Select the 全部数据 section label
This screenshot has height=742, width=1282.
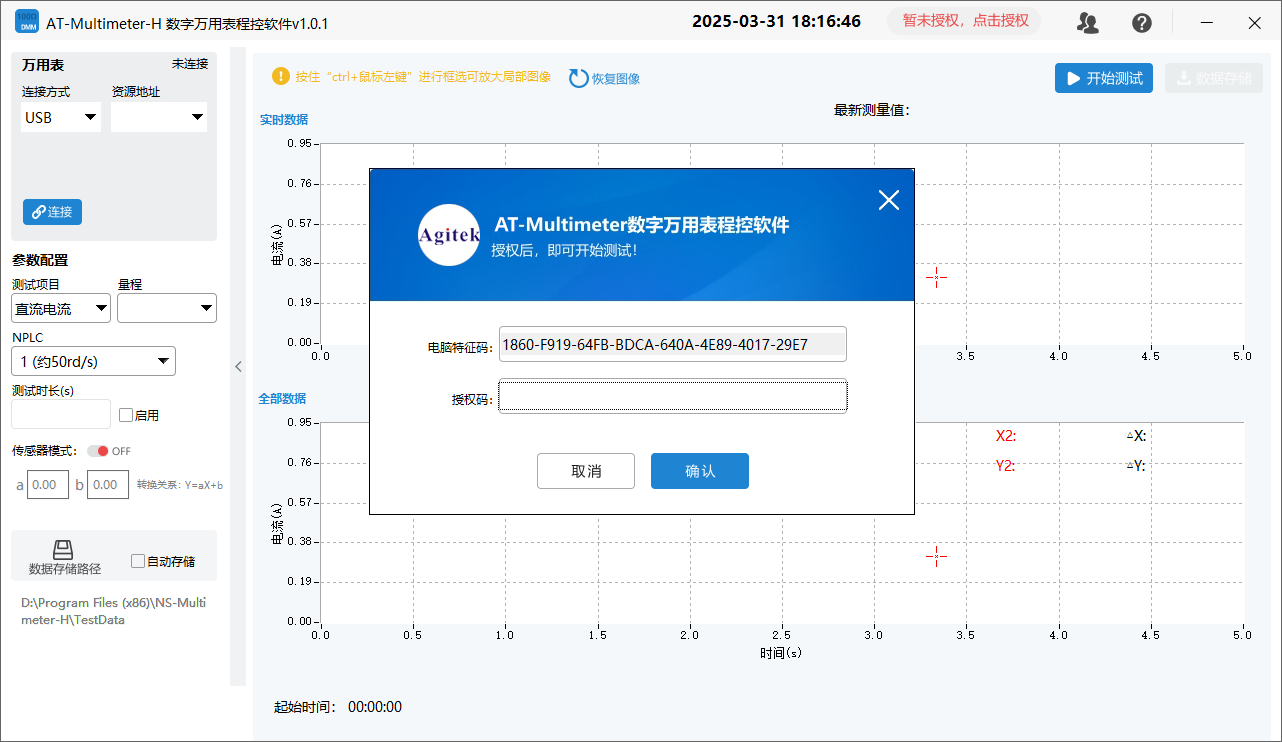point(282,398)
